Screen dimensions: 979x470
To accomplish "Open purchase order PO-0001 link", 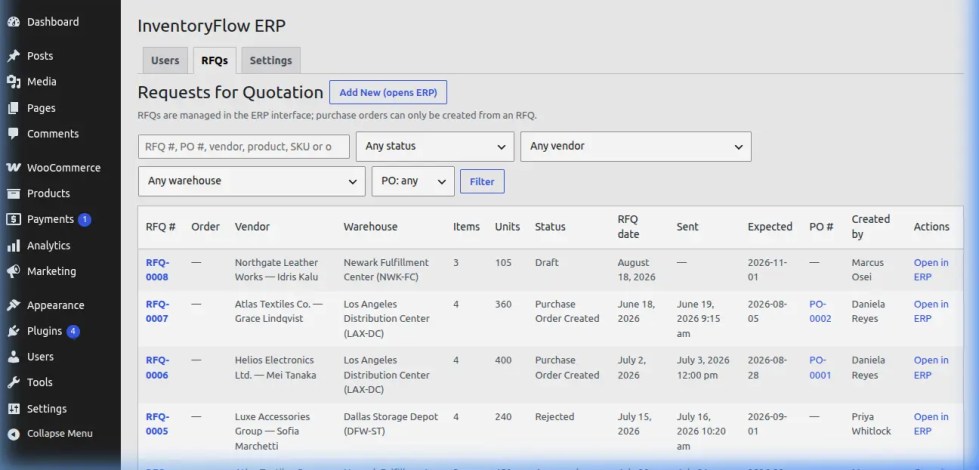I will (x=820, y=368).
